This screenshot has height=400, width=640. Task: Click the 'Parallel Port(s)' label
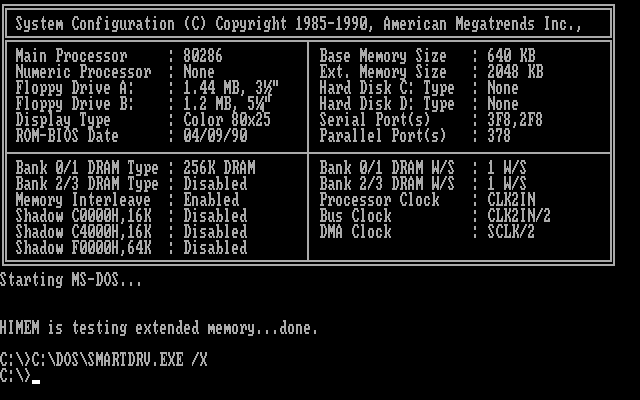[383, 136]
